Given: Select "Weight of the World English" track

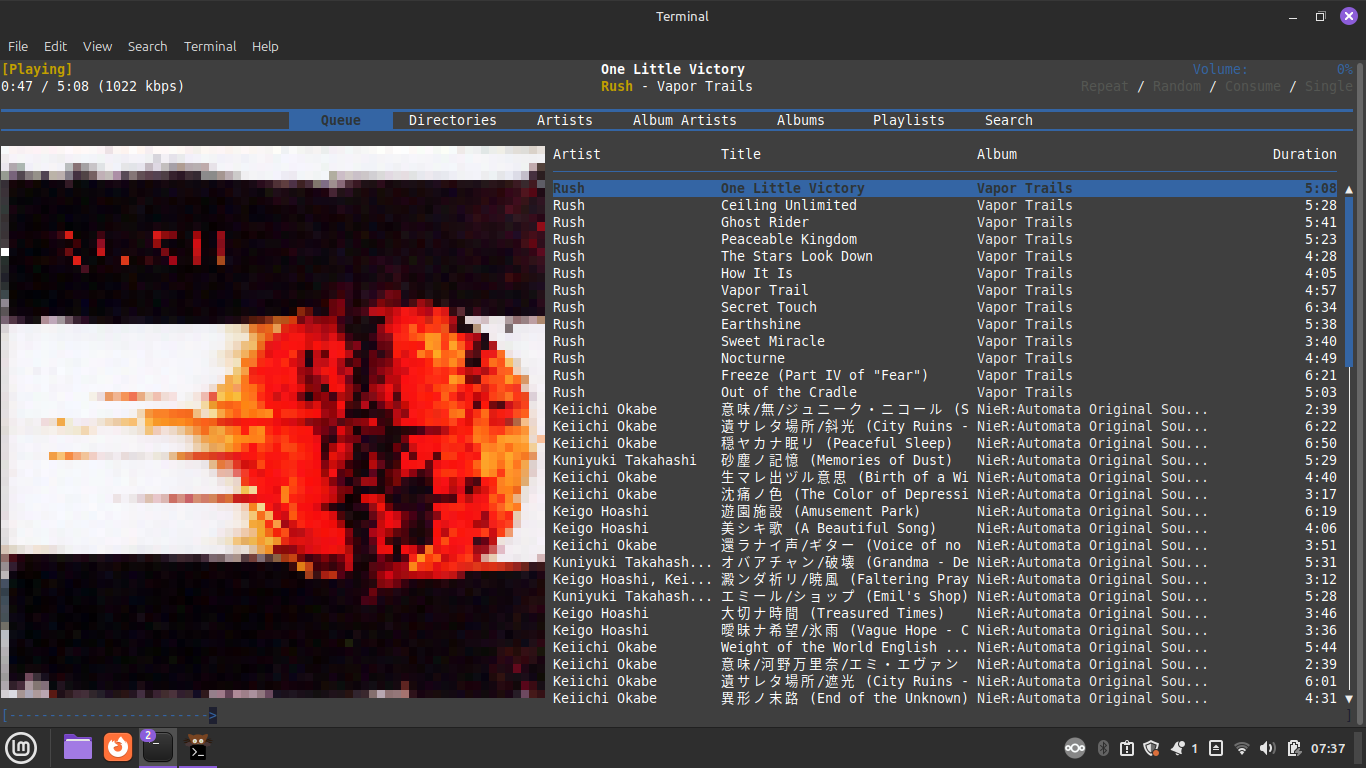Looking at the screenshot, I should 945,647.
